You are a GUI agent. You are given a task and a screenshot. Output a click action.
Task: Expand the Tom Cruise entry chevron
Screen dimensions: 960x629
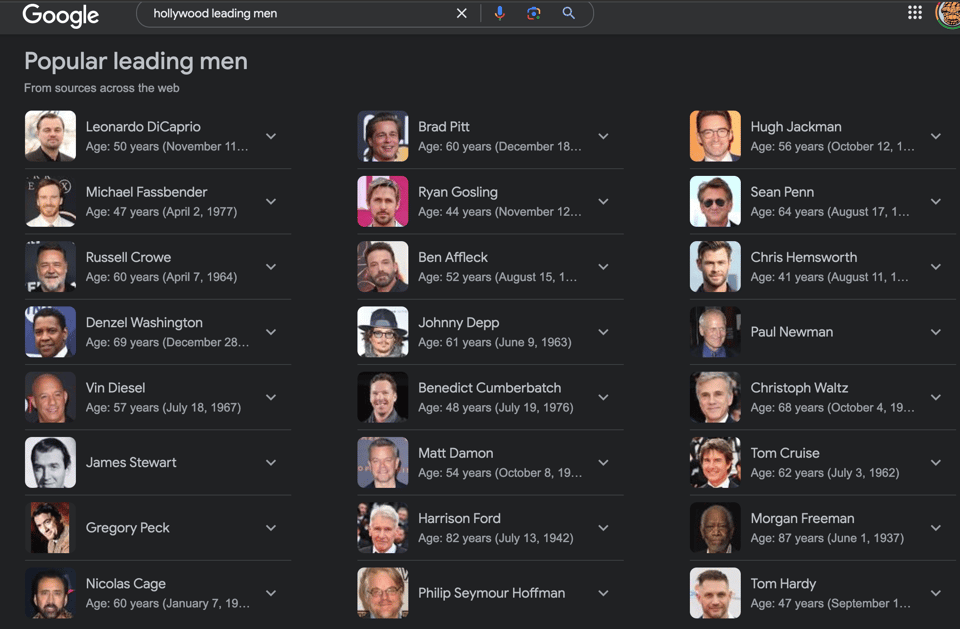(x=936, y=463)
